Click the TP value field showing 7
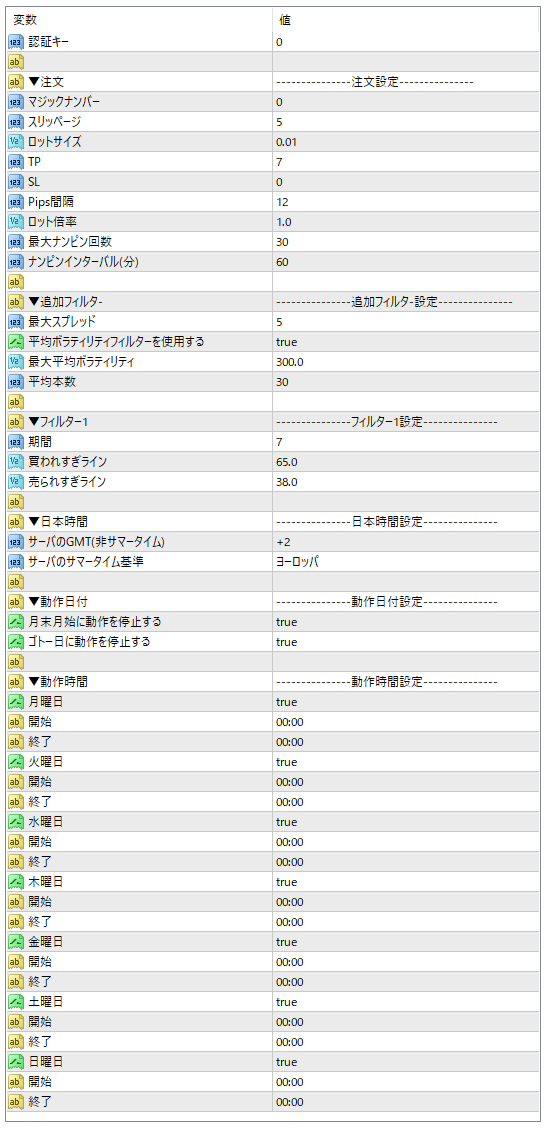This screenshot has height=1128, width=546. point(406,163)
